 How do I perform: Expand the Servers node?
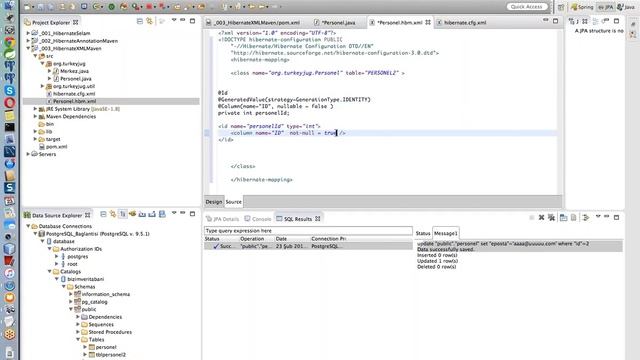coord(28,154)
